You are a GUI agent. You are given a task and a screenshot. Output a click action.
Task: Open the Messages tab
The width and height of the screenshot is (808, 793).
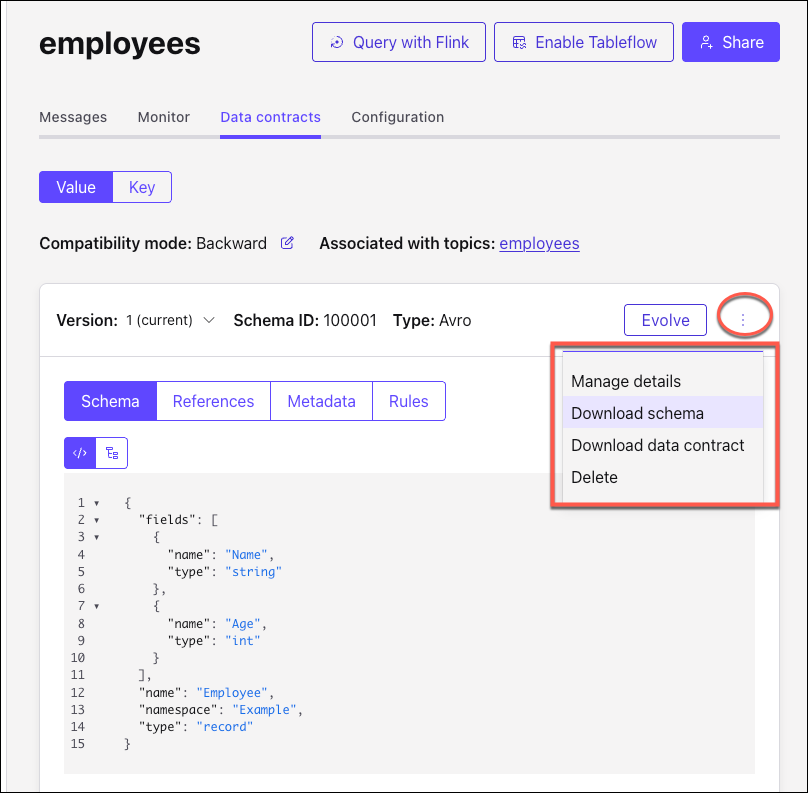click(73, 117)
